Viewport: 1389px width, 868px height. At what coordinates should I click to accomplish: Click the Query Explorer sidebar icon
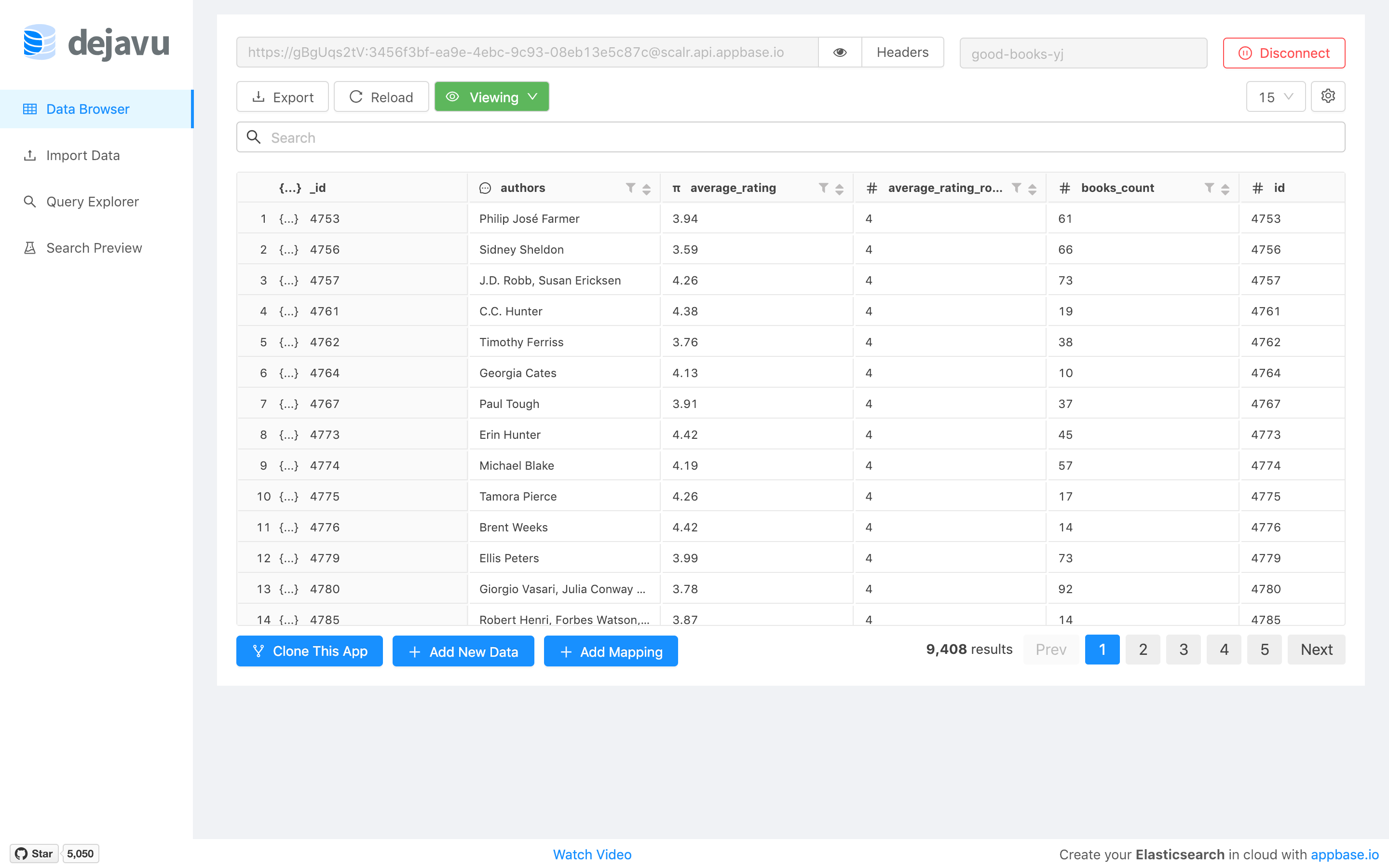28,200
